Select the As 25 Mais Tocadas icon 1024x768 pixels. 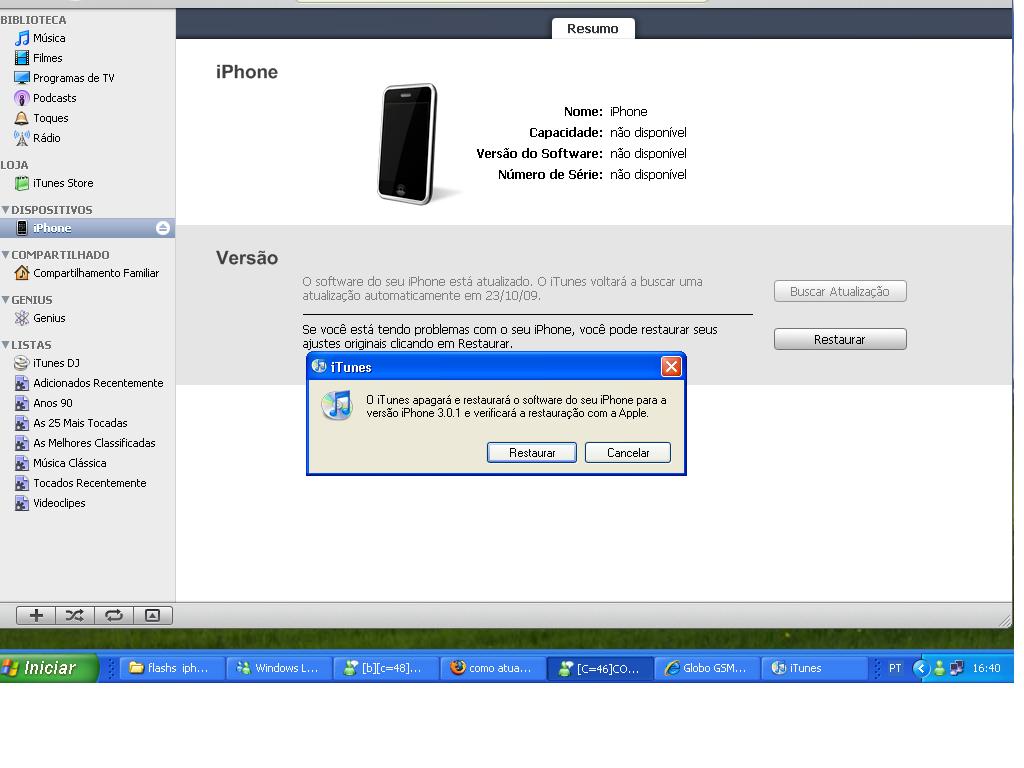(22, 423)
